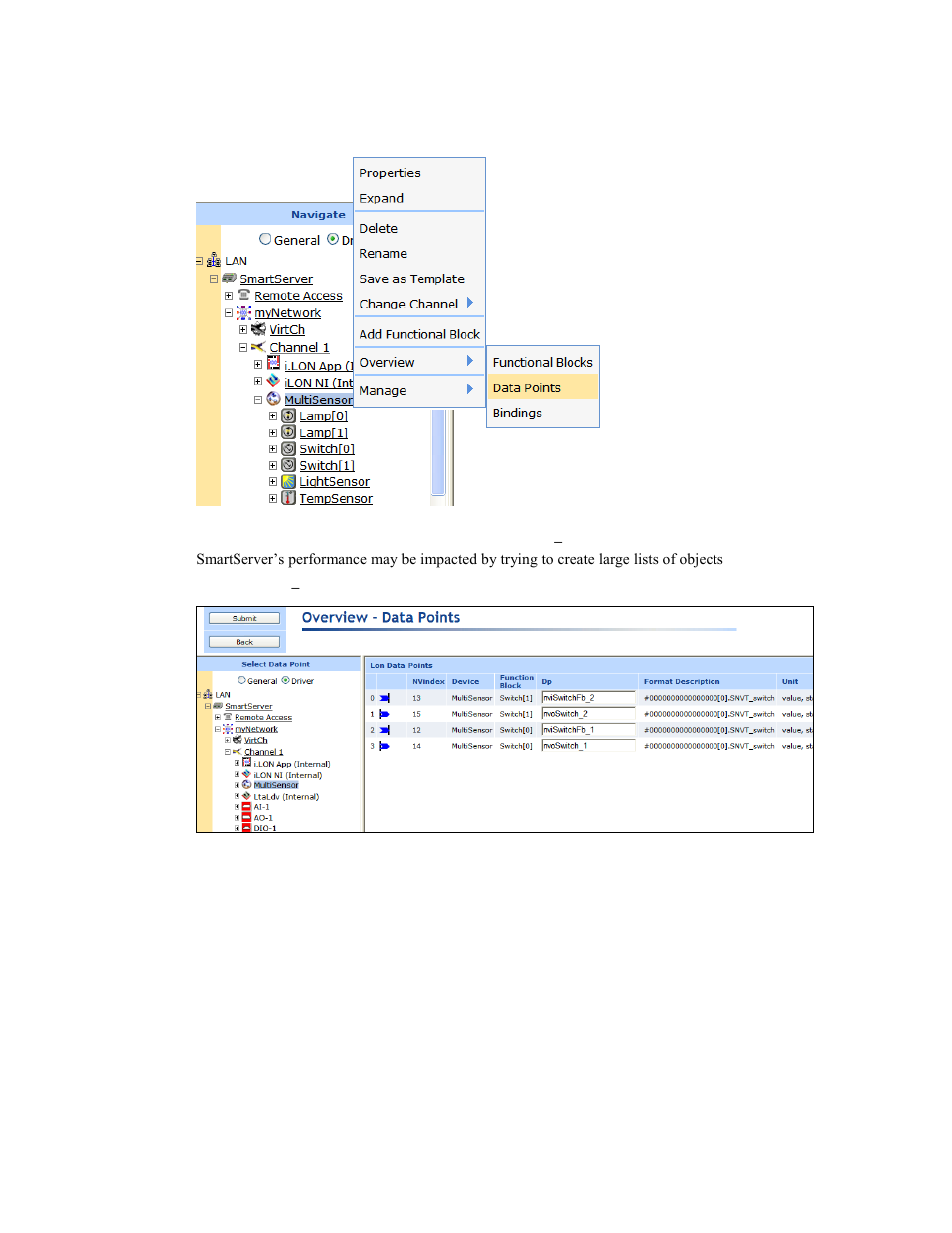Expand the Switch[1] node
This screenshot has width=952, height=1233.
tap(273, 465)
